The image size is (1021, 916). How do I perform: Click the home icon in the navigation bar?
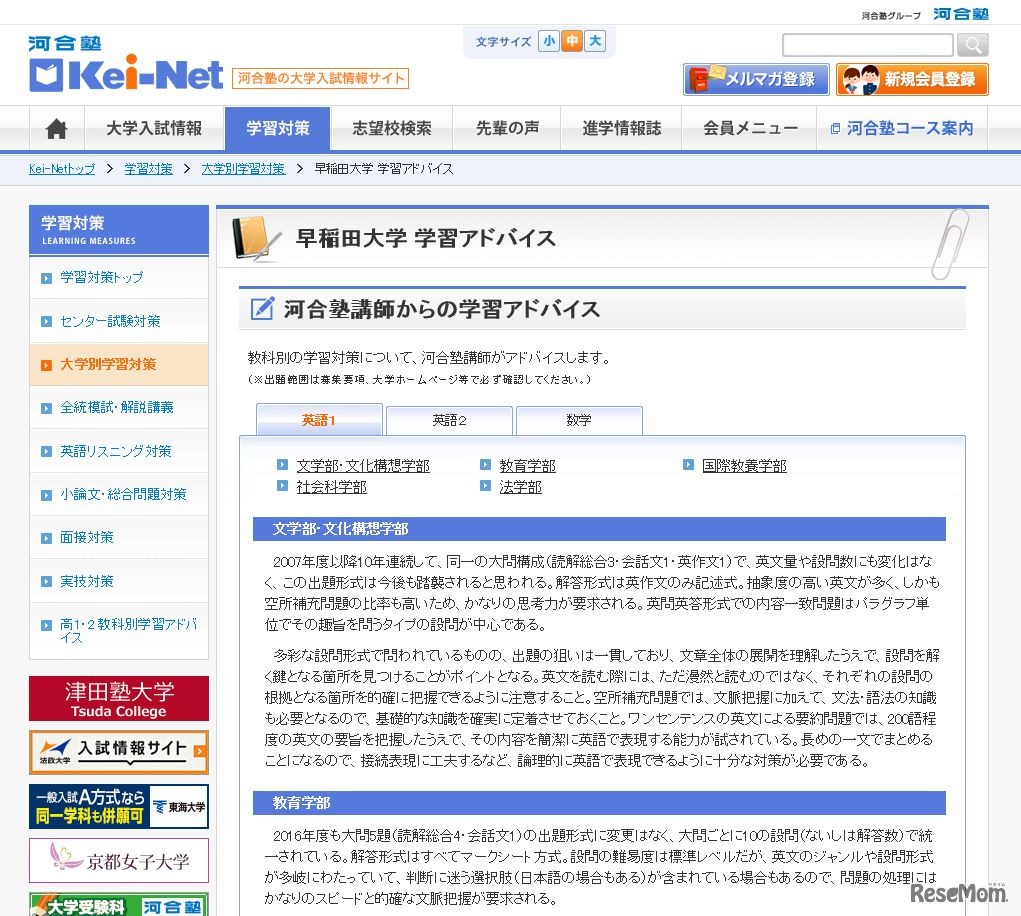(x=55, y=128)
